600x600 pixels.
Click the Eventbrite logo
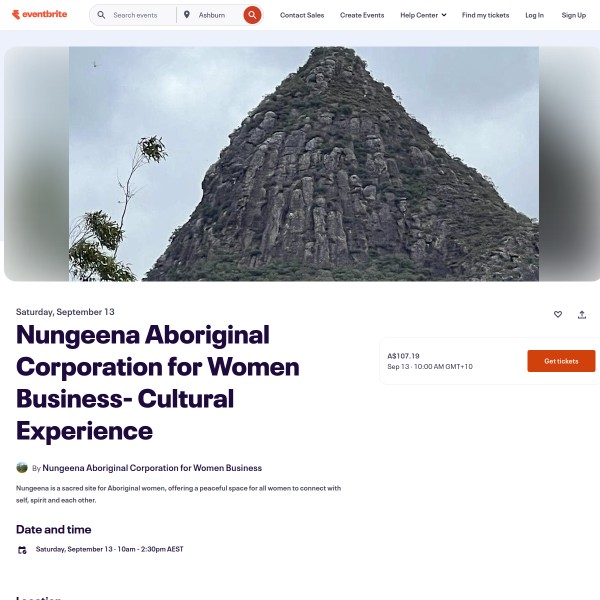(39, 15)
